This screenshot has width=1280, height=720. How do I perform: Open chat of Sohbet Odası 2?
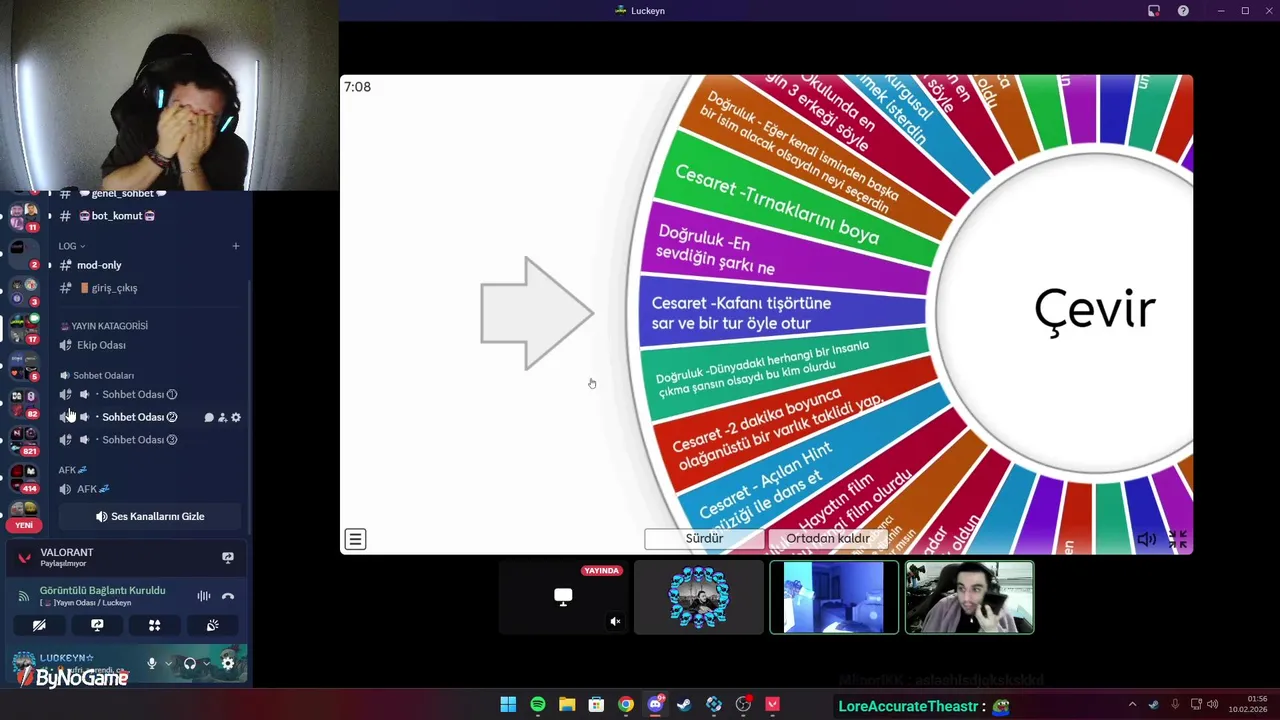click(x=209, y=417)
